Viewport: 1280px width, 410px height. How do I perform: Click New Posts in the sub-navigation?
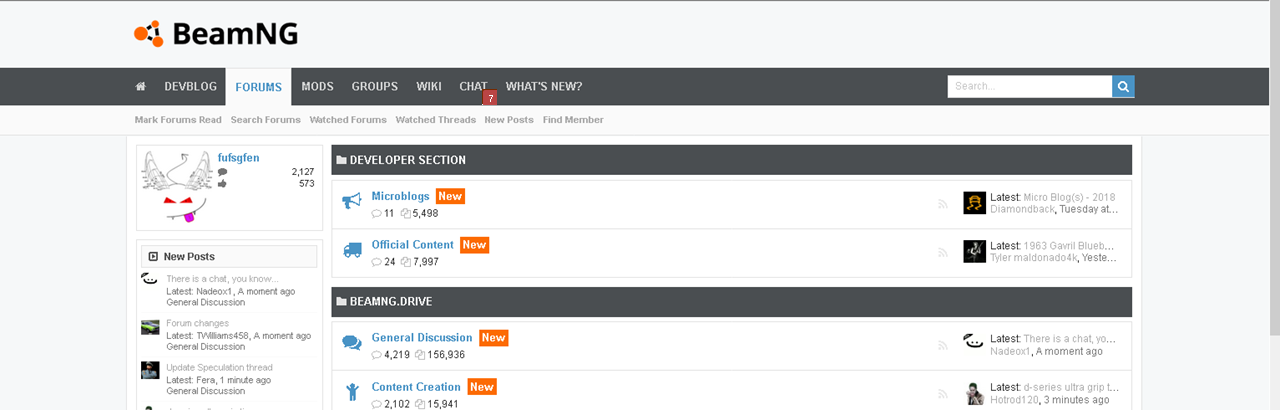point(509,120)
